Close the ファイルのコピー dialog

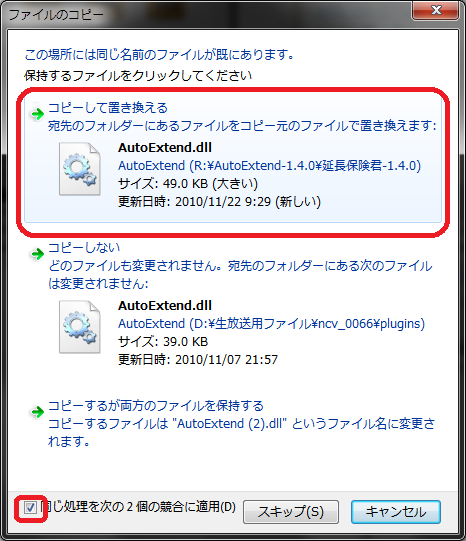[x=436, y=10]
